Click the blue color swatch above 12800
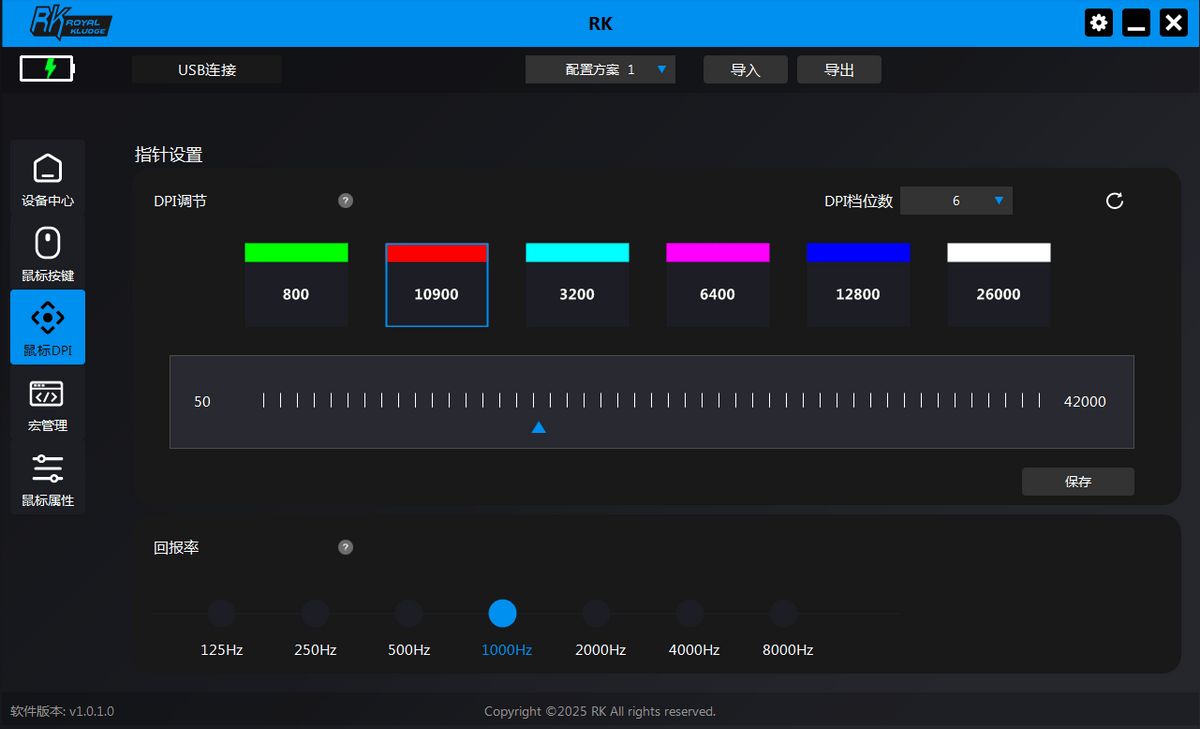 point(858,252)
